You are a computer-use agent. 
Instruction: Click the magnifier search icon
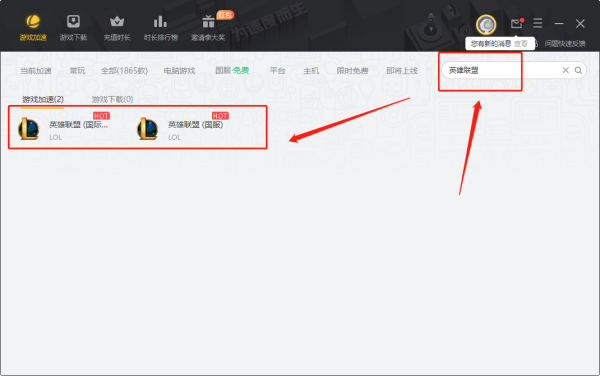point(578,70)
